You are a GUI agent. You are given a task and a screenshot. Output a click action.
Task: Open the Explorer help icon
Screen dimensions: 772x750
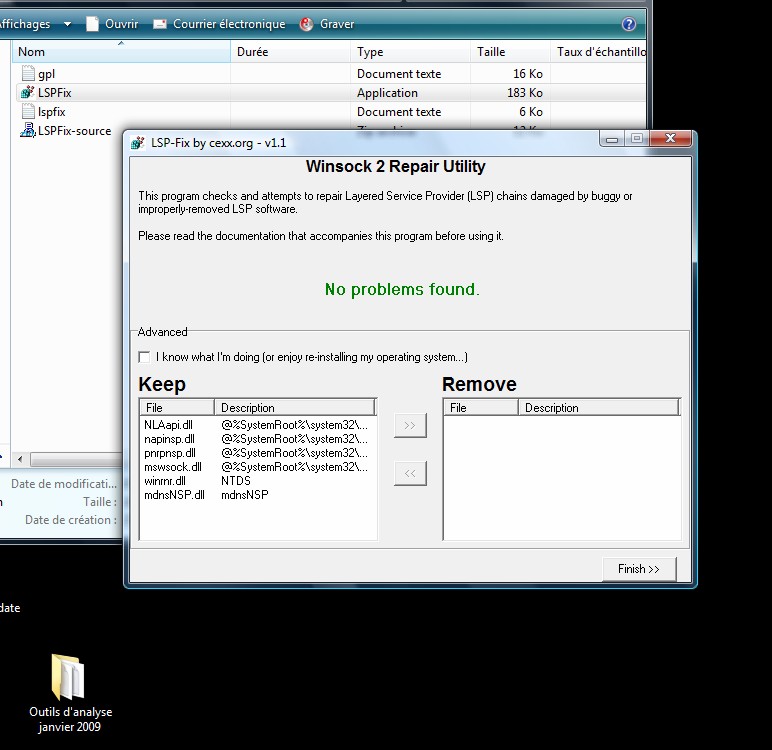629,24
